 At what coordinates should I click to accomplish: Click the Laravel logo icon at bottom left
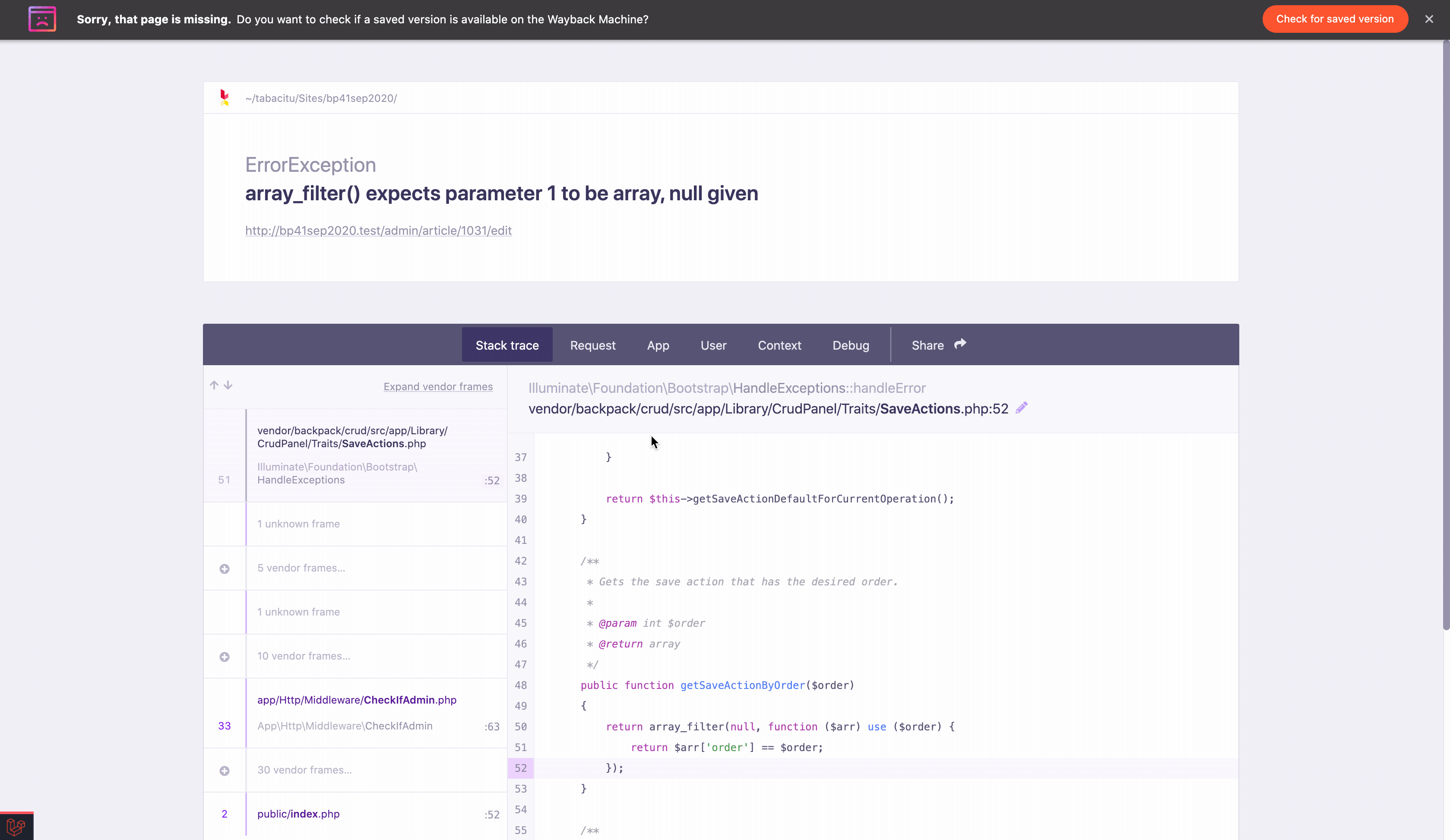(x=16, y=827)
